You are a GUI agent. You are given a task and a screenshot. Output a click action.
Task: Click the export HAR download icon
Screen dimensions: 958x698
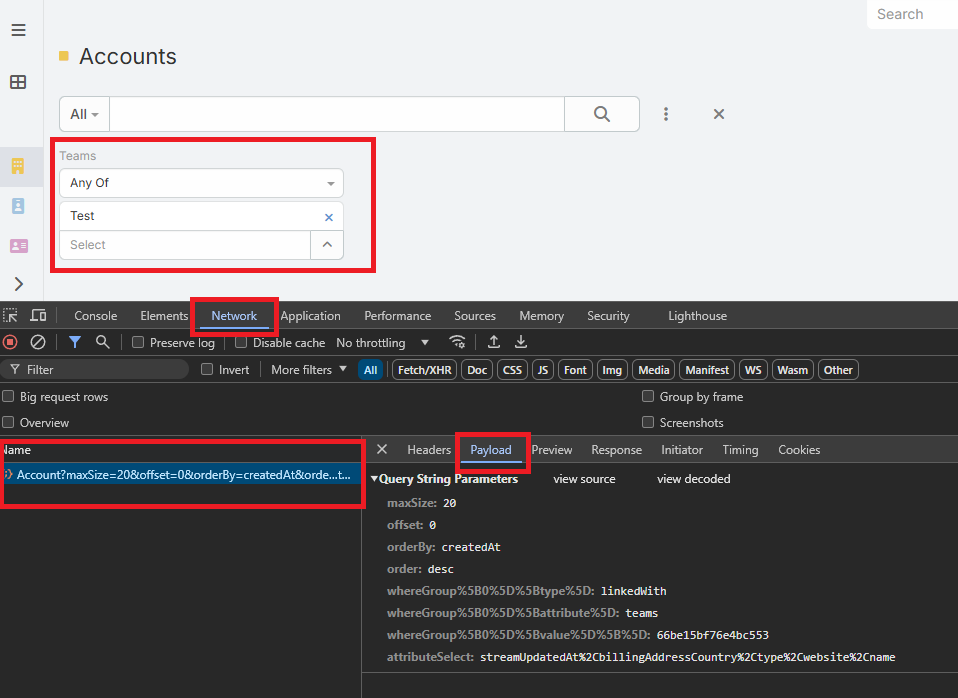(x=521, y=342)
